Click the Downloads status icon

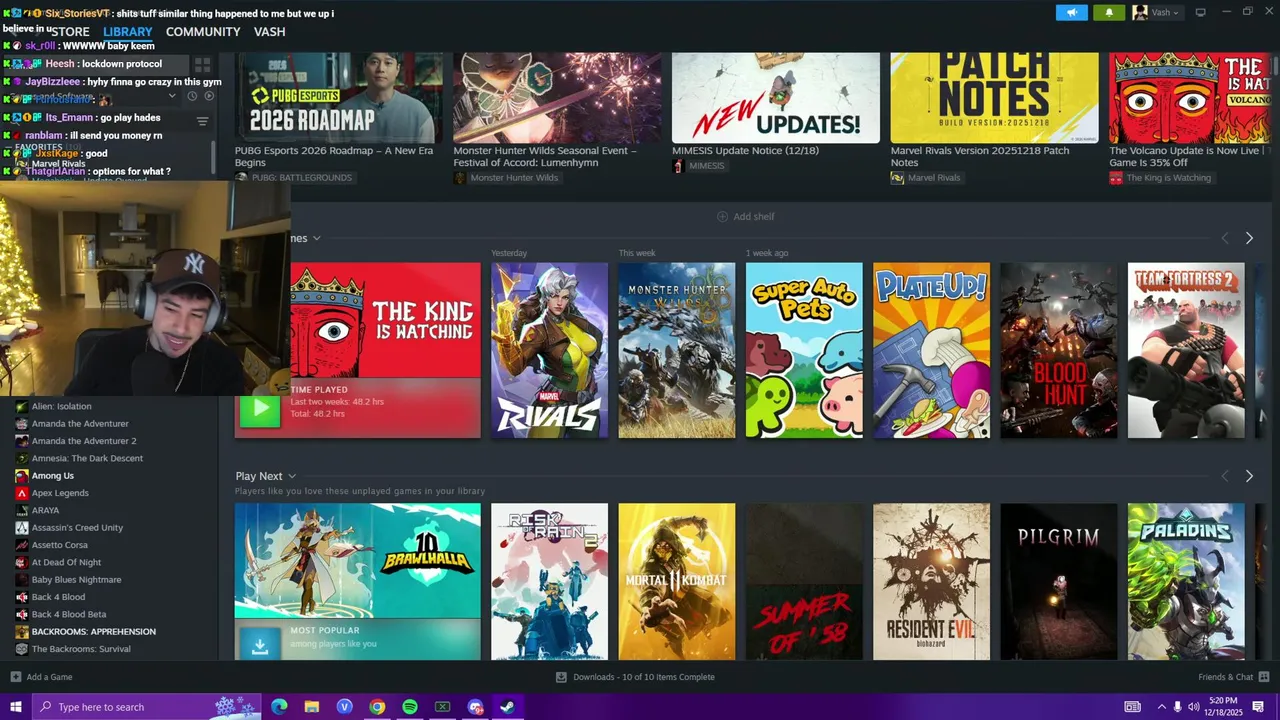point(561,677)
